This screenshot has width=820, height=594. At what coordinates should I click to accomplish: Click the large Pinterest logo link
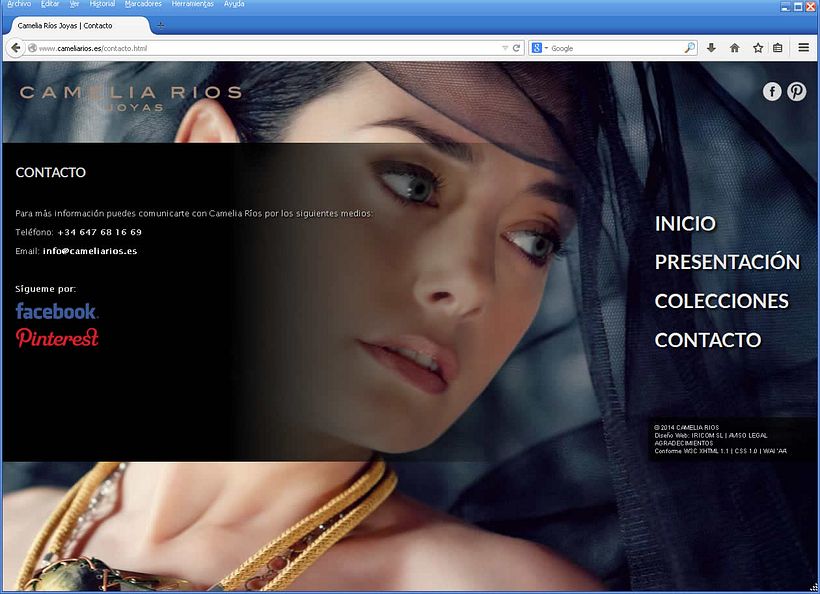tap(57, 338)
